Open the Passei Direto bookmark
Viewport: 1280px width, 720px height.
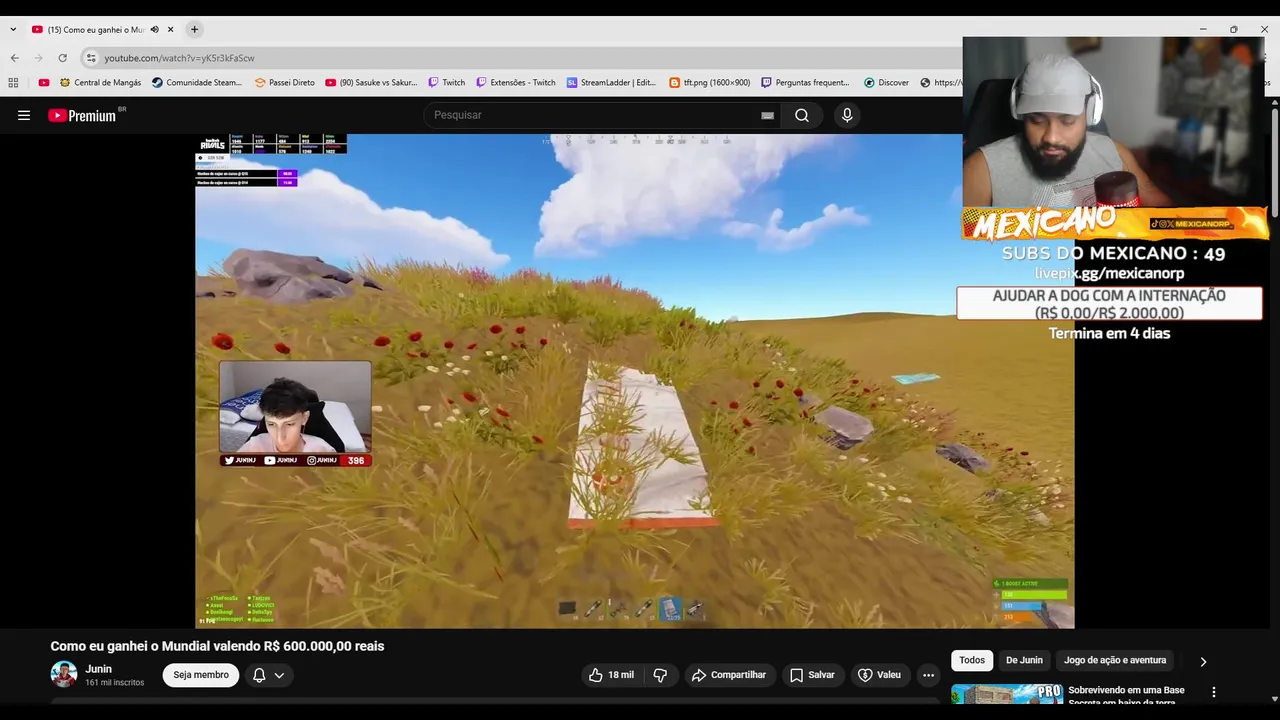(284, 83)
